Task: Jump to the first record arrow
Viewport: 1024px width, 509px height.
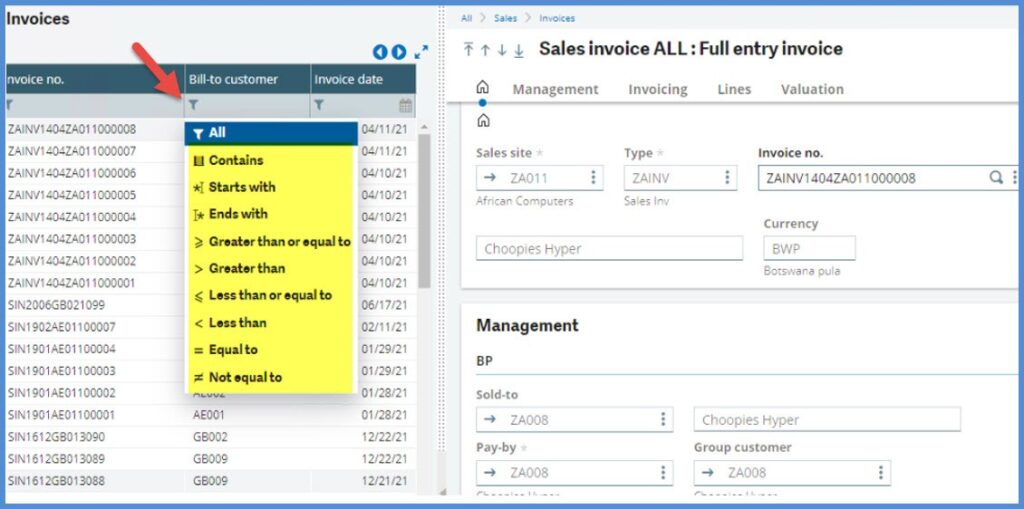Action: (469, 50)
